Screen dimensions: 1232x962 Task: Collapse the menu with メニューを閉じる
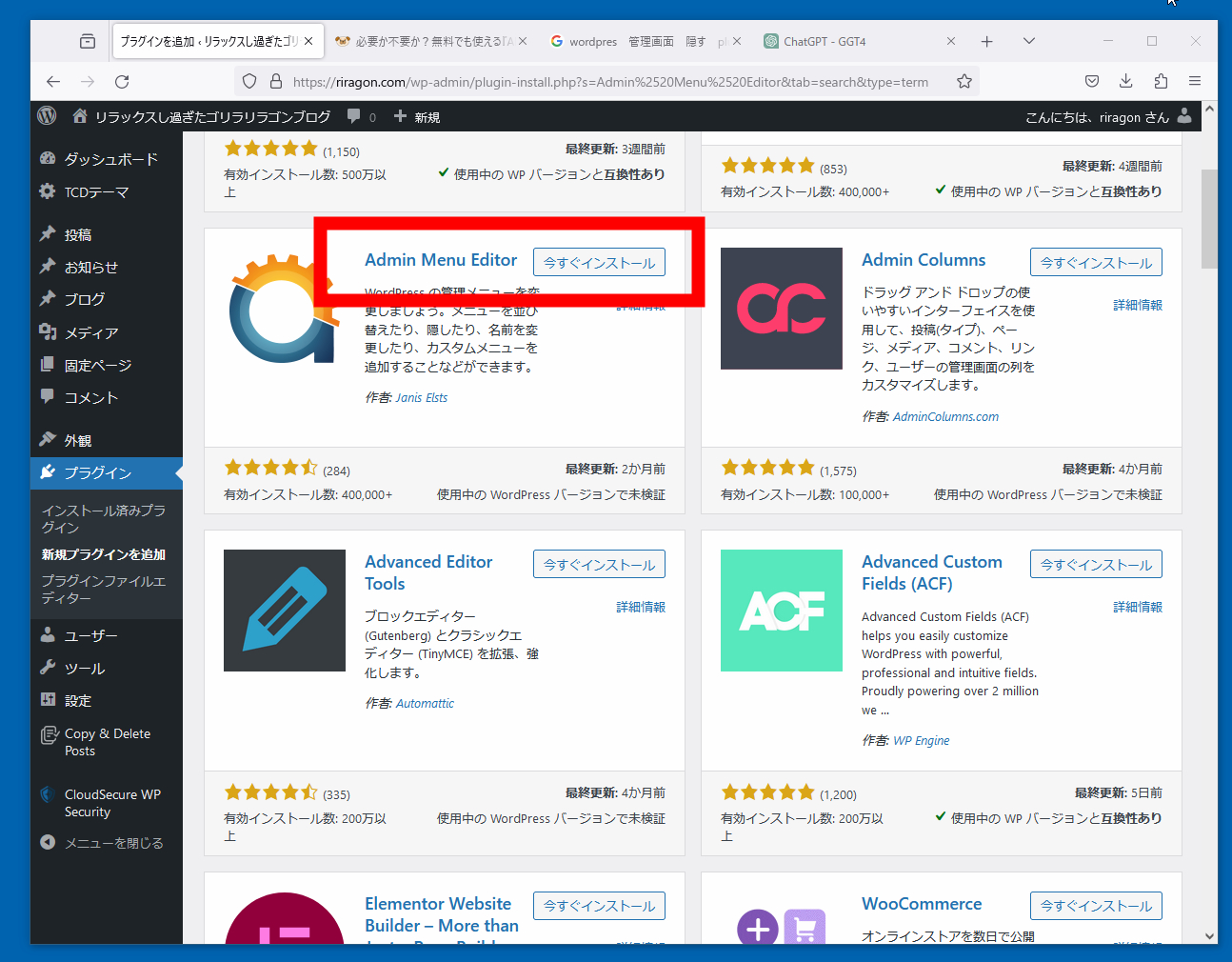(x=103, y=843)
